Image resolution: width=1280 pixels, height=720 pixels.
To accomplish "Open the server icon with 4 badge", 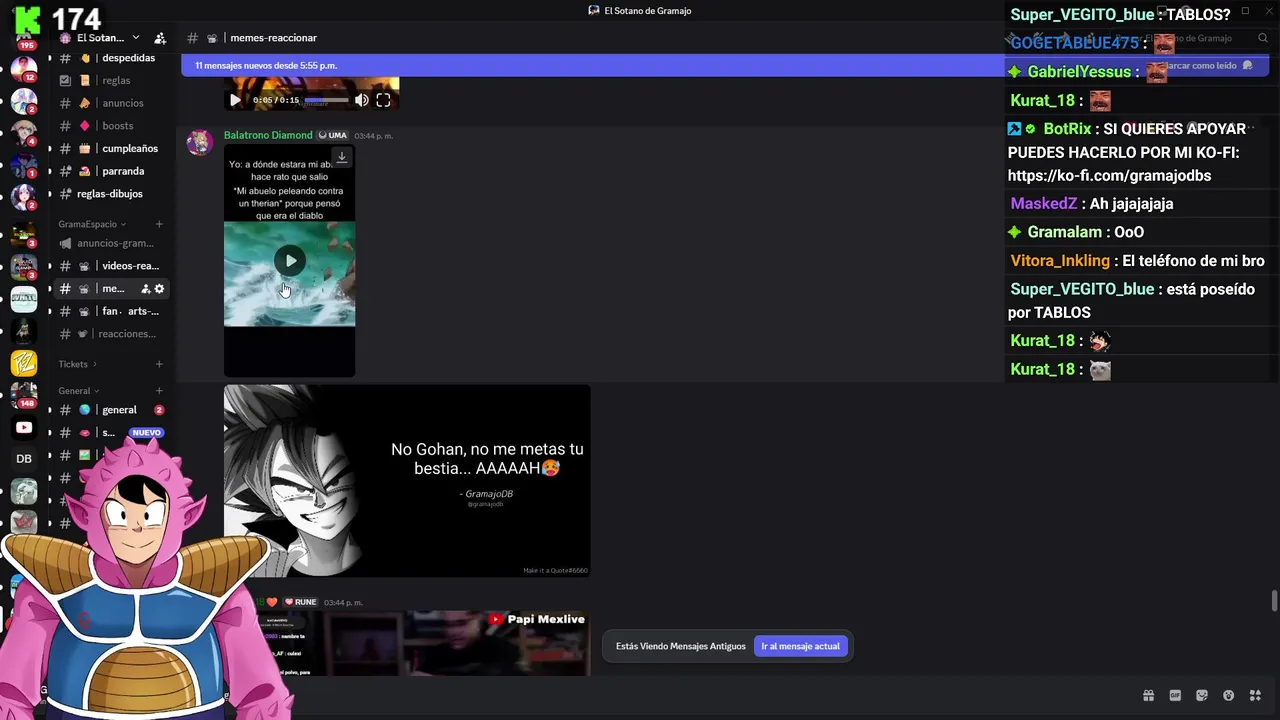I will [x=24, y=132].
